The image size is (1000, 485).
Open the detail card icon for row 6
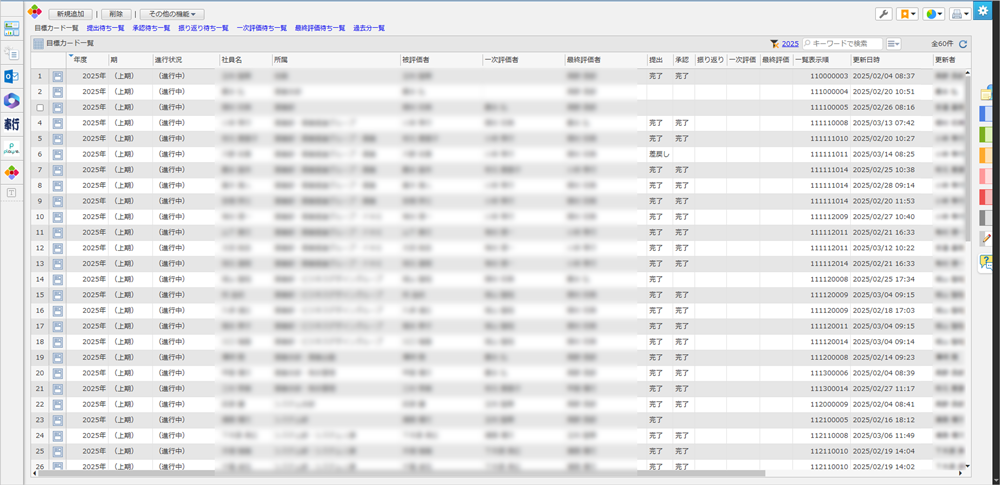coord(58,154)
